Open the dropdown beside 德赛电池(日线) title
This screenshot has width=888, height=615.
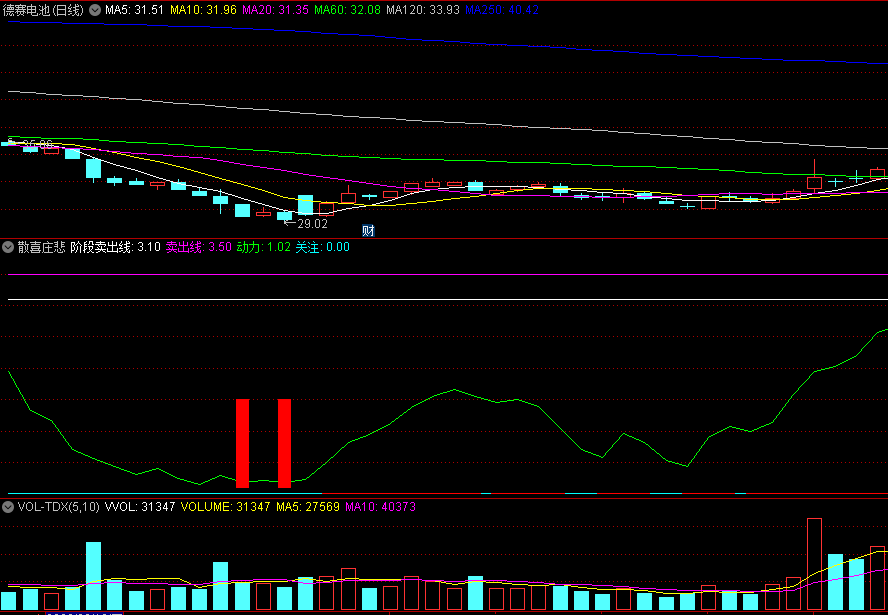tap(95, 10)
